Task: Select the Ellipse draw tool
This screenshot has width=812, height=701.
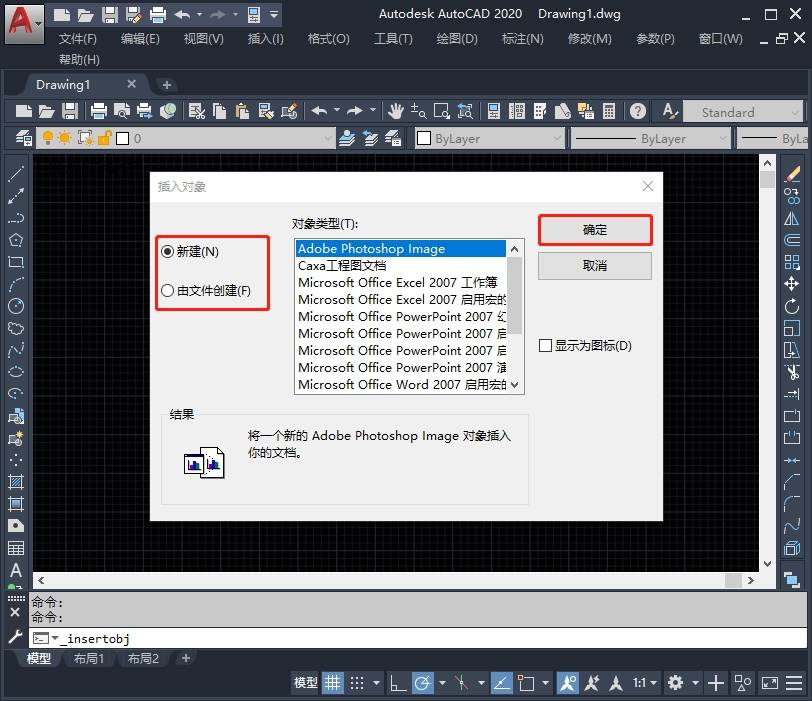Action: point(16,372)
